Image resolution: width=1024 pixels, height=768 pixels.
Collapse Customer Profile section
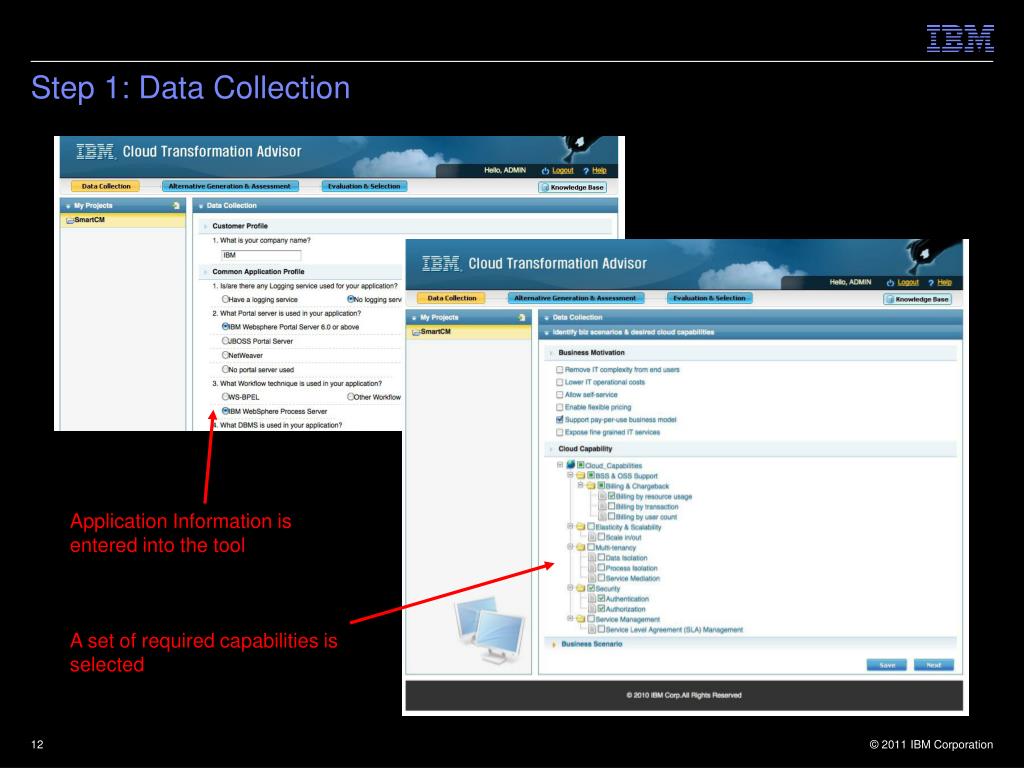(205, 227)
